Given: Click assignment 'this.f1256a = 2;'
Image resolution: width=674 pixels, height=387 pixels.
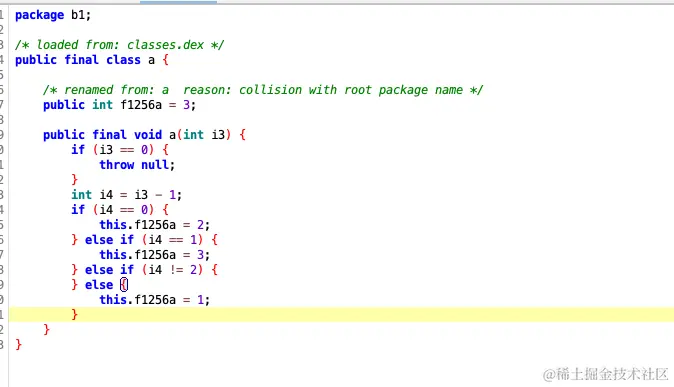Looking at the screenshot, I should click(x=155, y=225).
